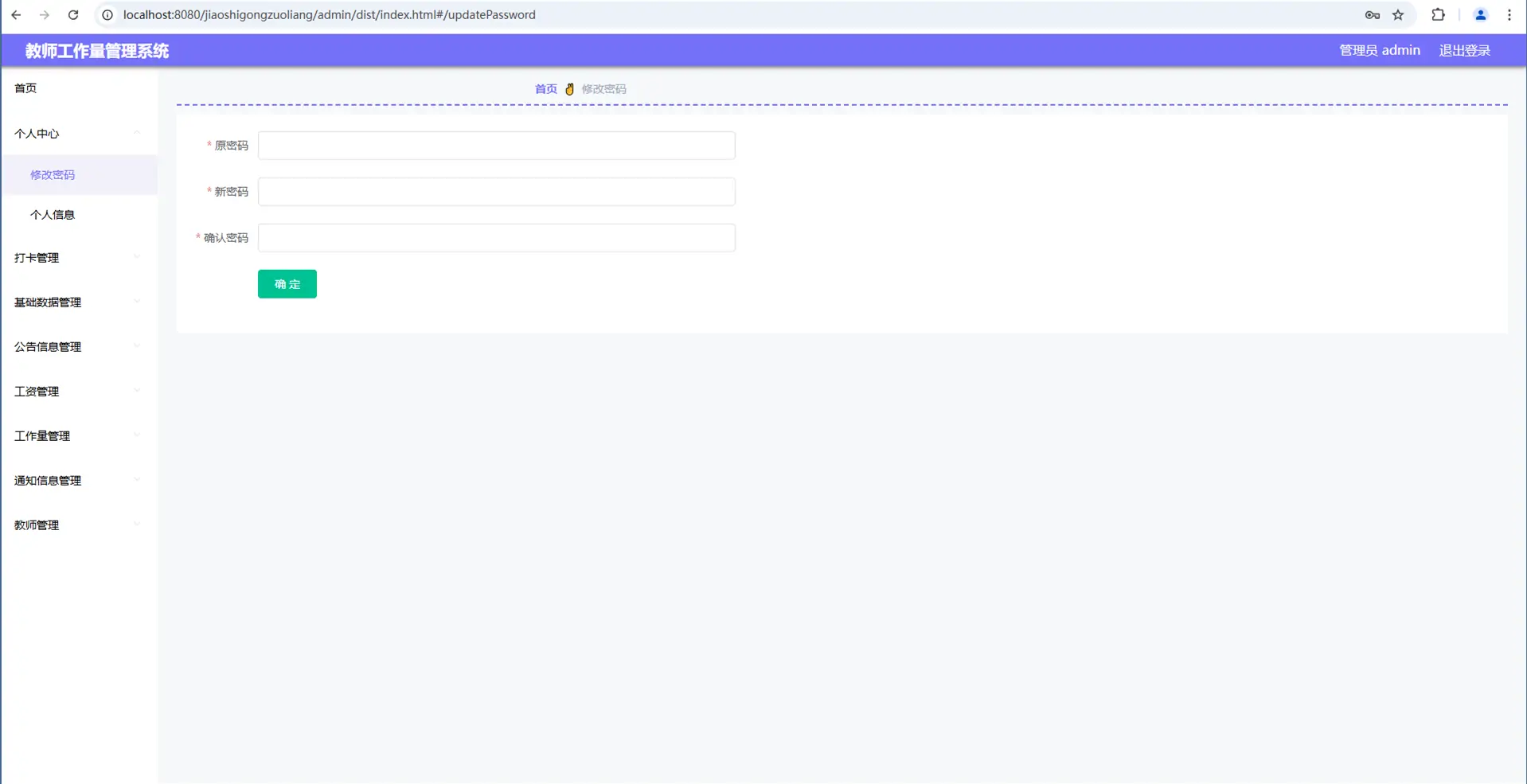
Task: Click the 新密码 field label
Action: pyautogui.click(x=232, y=192)
